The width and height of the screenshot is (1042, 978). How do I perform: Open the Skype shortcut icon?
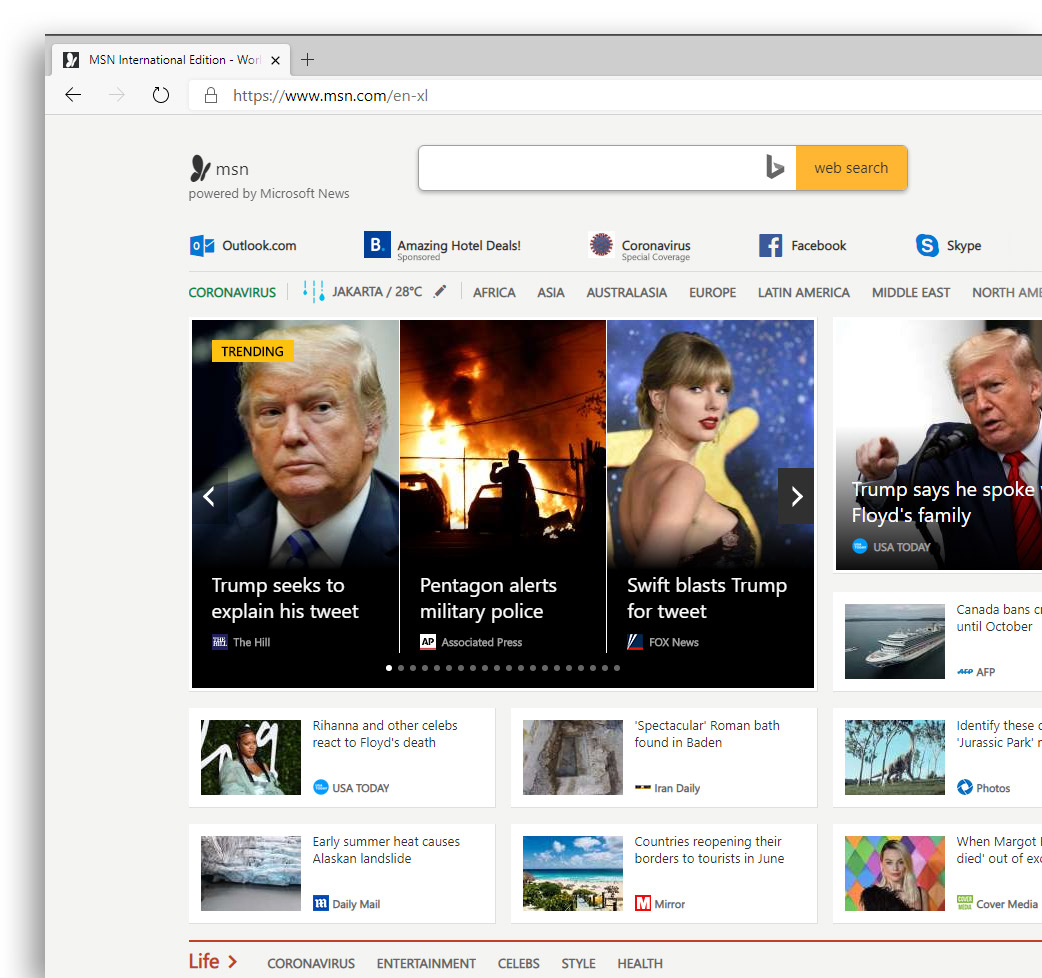[927, 245]
